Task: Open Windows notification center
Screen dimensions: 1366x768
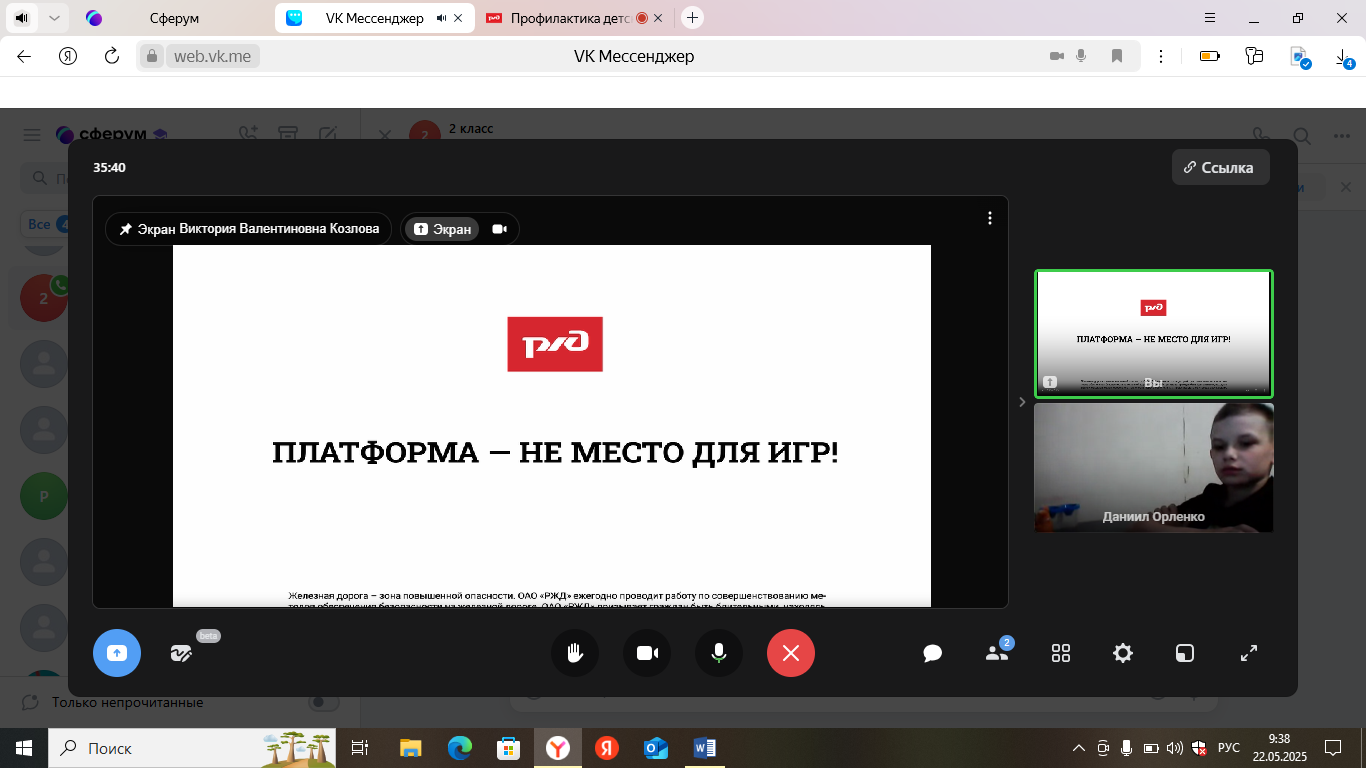Action: tap(1332, 748)
